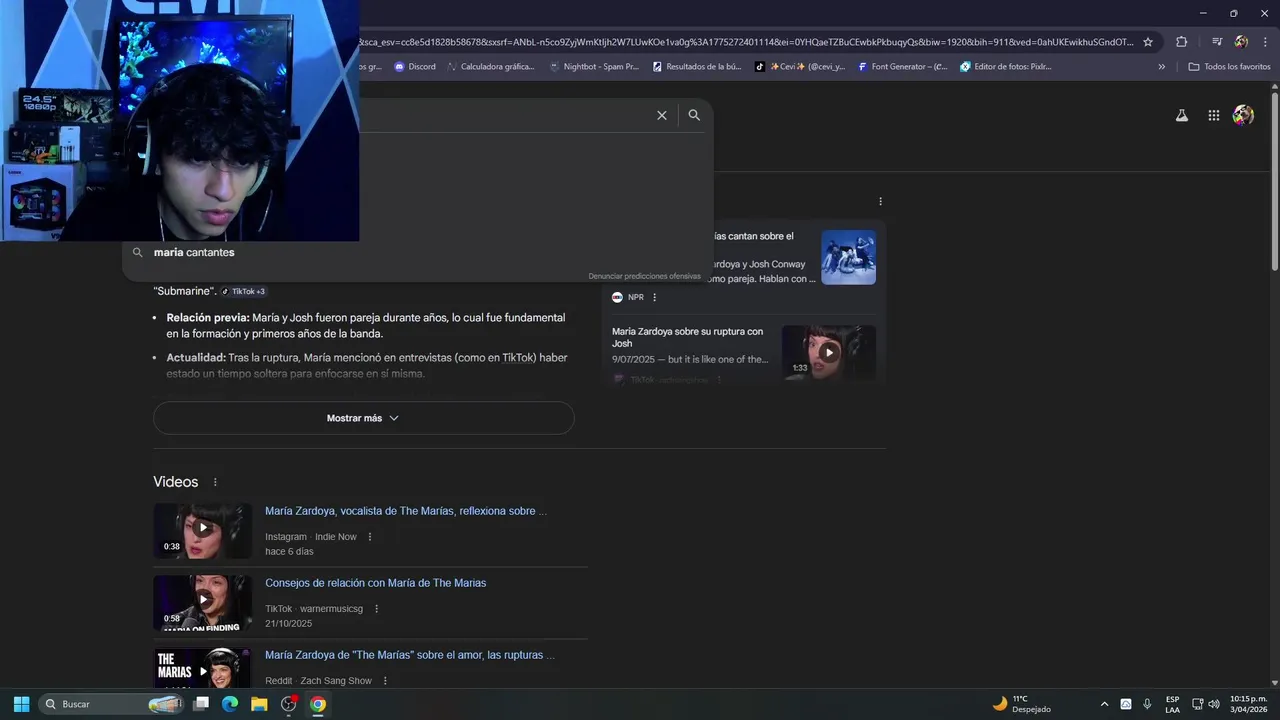Open Consejos de relación con María link

click(x=375, y=583)
